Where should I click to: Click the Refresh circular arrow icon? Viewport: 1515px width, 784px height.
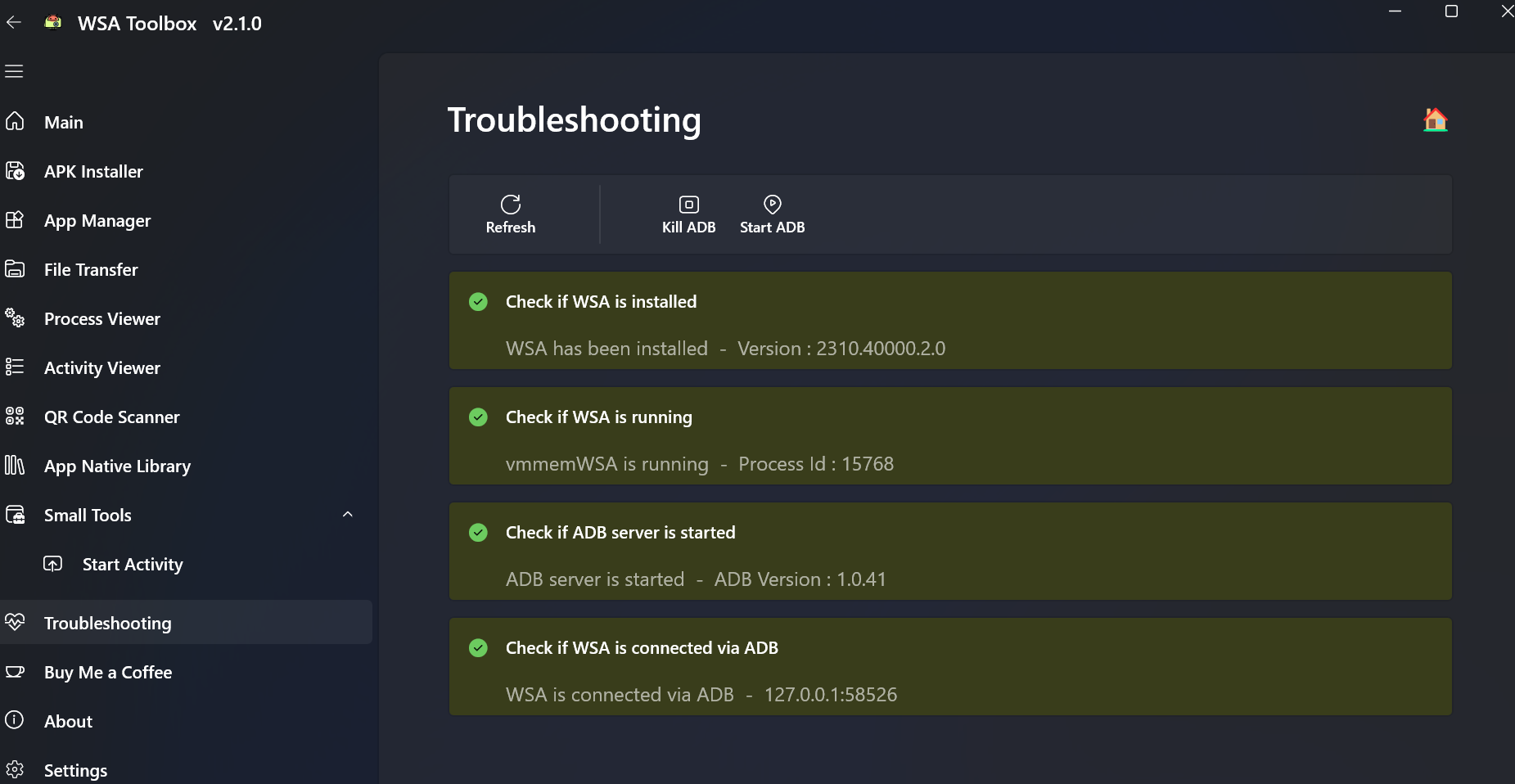pos(511,204)
